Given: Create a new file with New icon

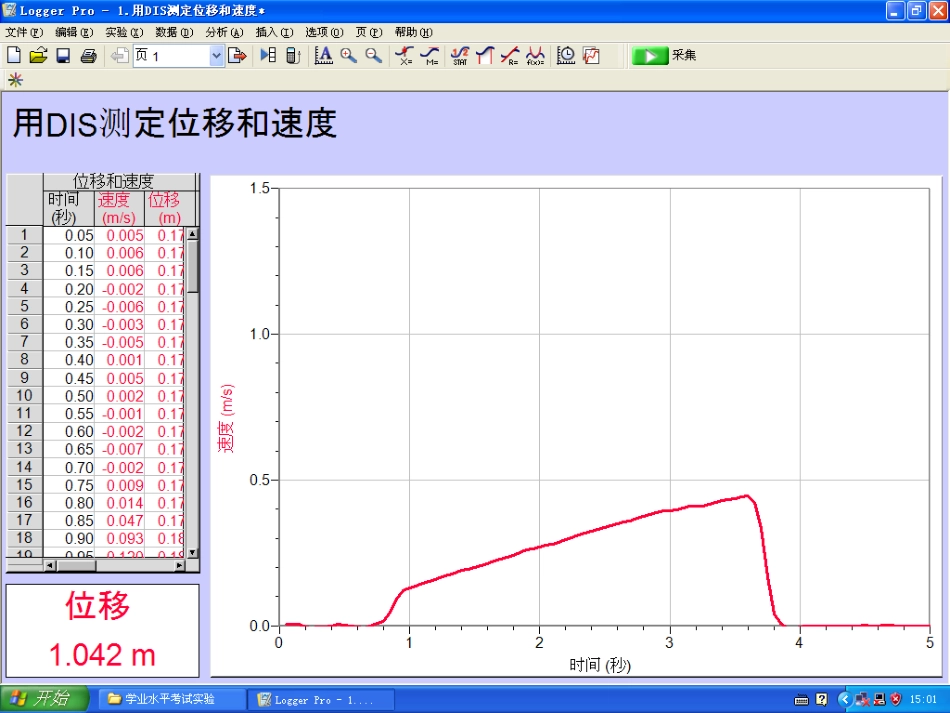Looking at the screenshot, I should pos(13,56).
